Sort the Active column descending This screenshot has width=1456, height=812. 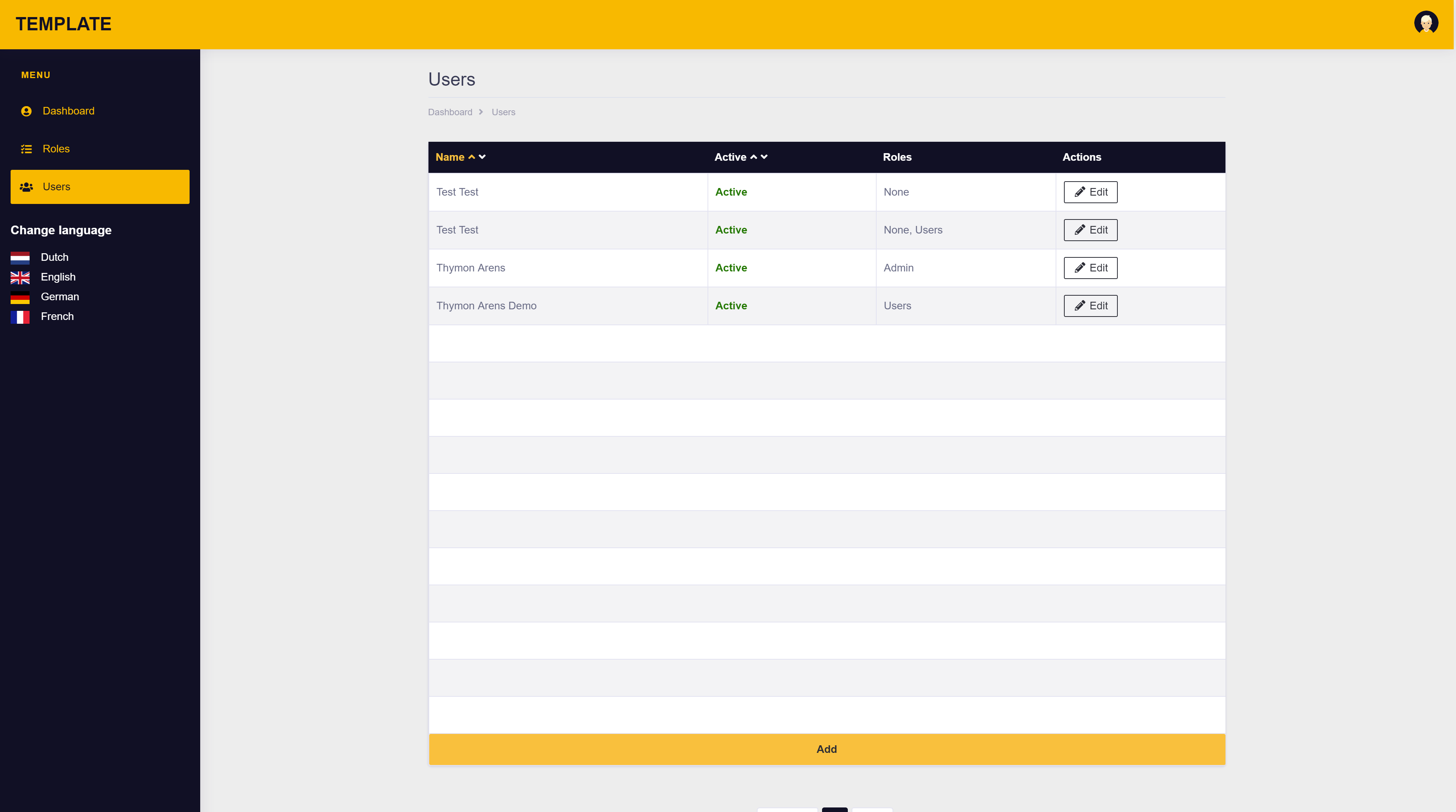[764, 157]
